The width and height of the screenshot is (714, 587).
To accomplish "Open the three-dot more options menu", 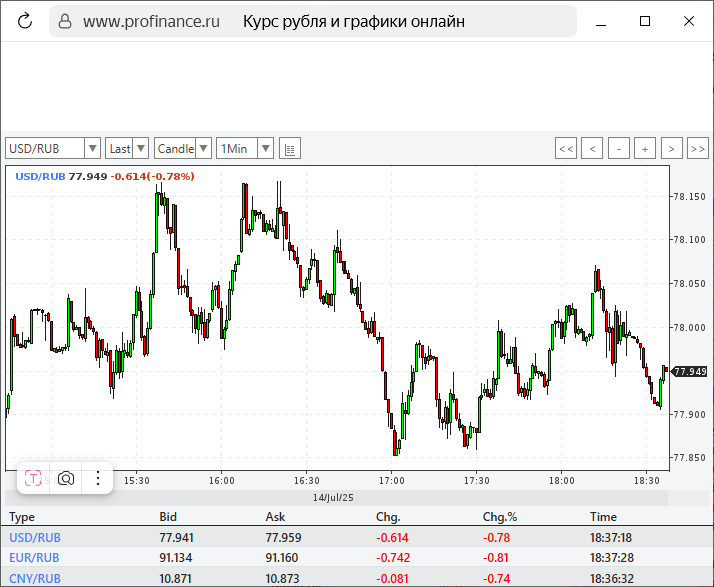I will [x=98, y=478].
